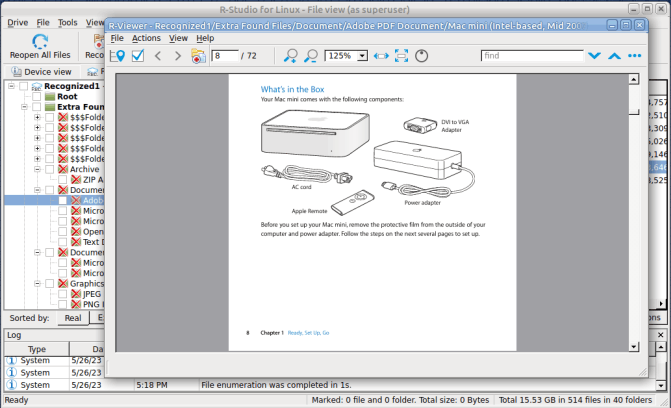This screenshot has width=671, height=408.
Task: Click the Total 15.53 GB status text
Action: coord(575,400)
